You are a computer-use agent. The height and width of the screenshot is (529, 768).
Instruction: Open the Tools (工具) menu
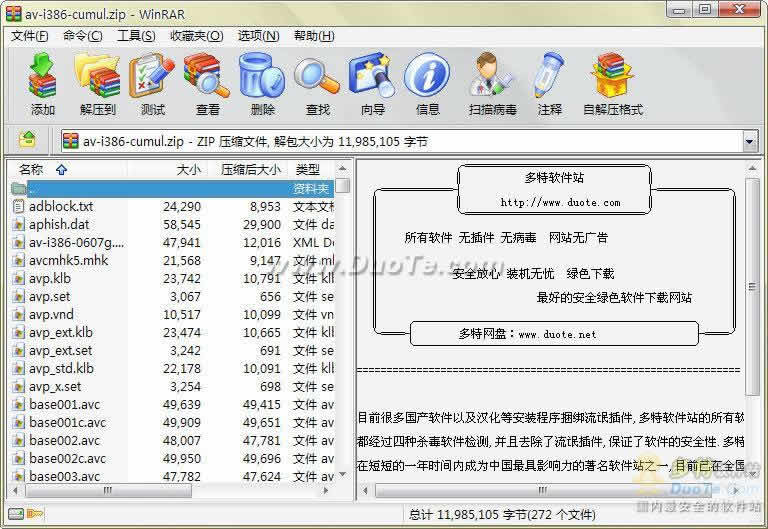[x=136, y=36]
